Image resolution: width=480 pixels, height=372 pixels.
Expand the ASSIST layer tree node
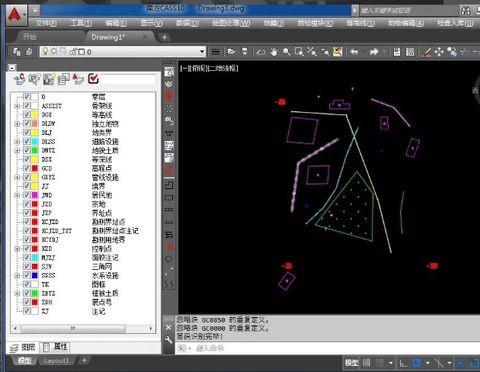click(x=17, y=106)
